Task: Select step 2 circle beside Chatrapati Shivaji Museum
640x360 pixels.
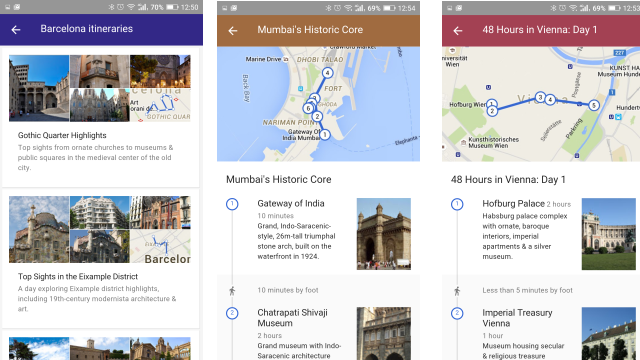Action: (x=232, y=313)
